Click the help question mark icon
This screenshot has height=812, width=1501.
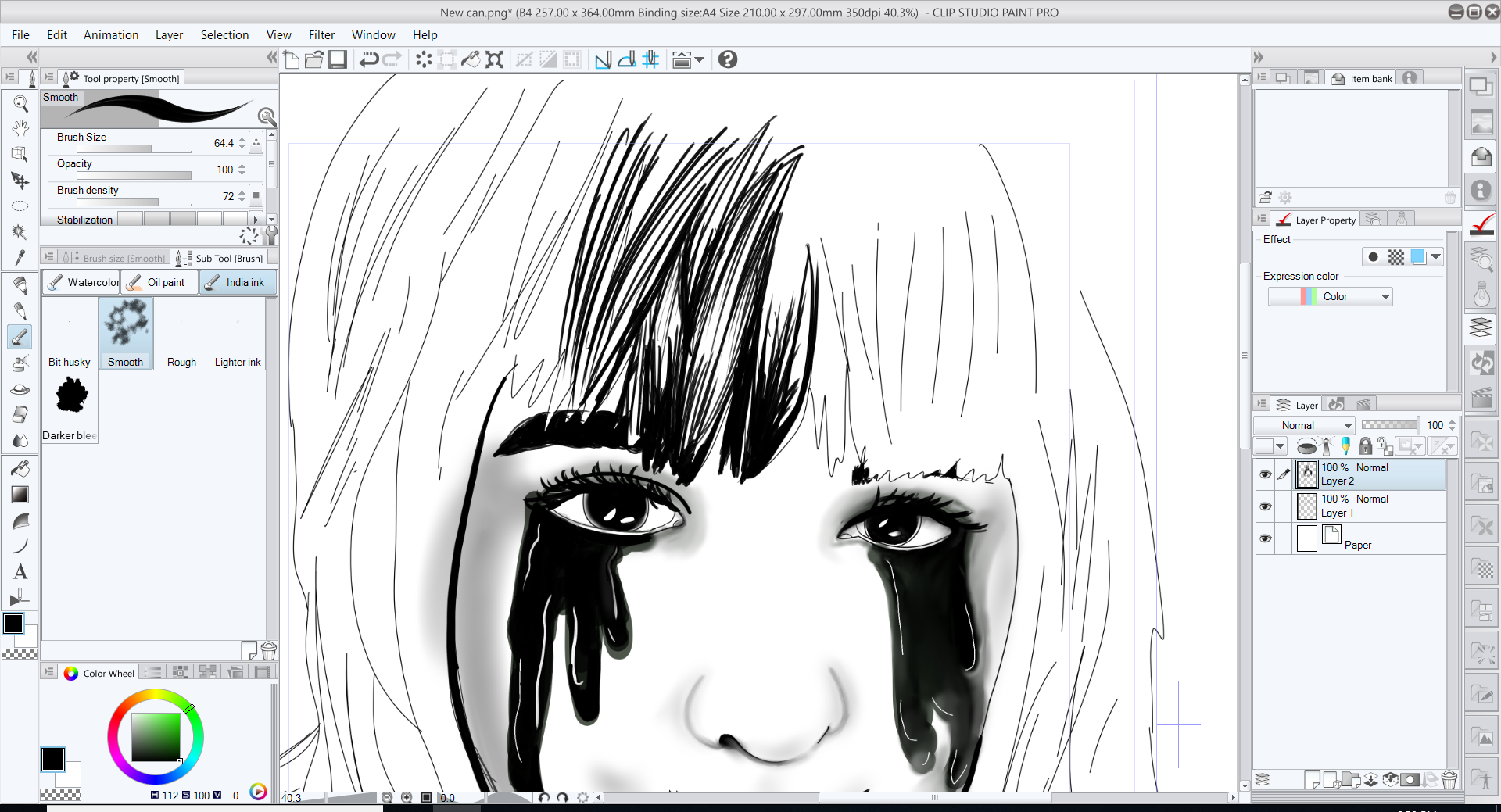[x=728, y=59]
